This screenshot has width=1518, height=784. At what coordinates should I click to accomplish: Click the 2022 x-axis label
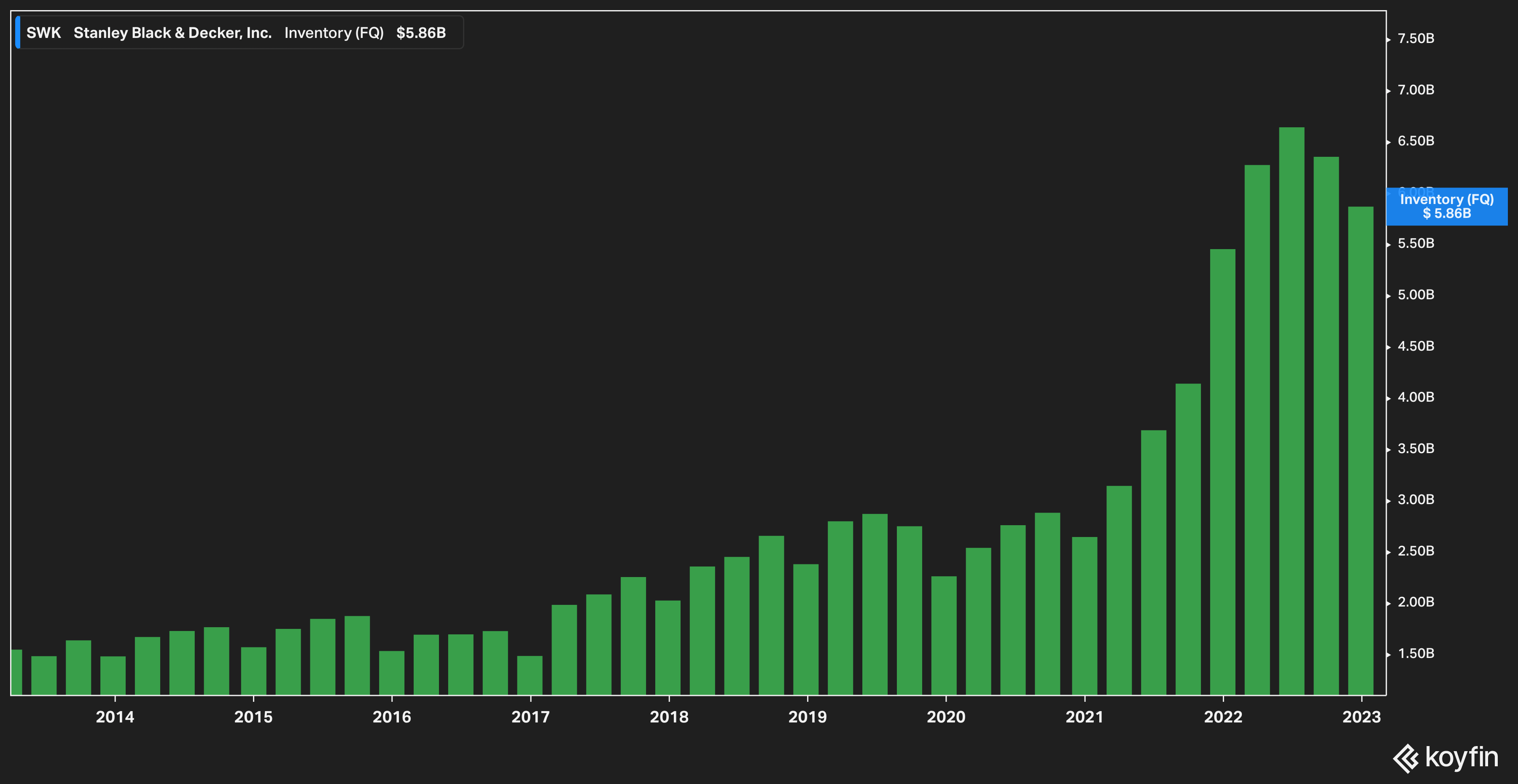pyautogui.click(x=1223, y=717)
